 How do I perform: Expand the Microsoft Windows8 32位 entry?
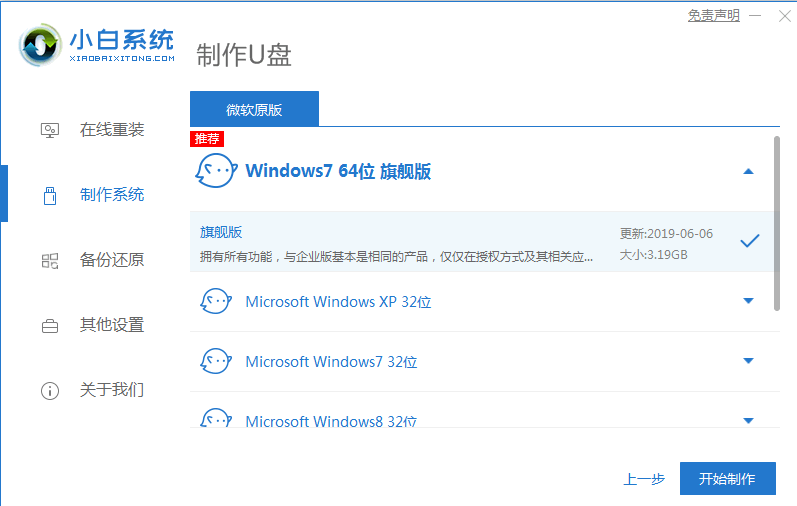748,420
